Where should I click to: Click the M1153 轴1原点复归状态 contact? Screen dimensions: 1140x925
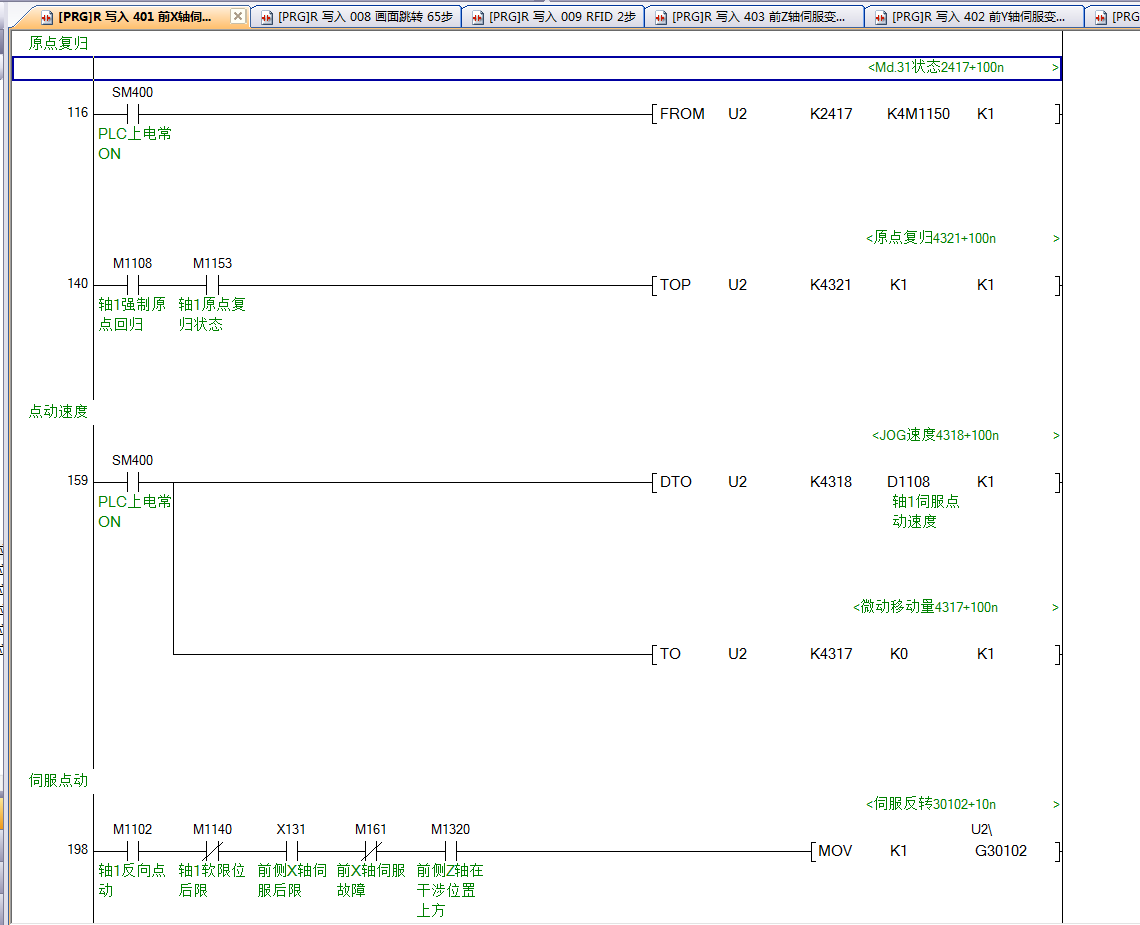[x=212, y=285]
